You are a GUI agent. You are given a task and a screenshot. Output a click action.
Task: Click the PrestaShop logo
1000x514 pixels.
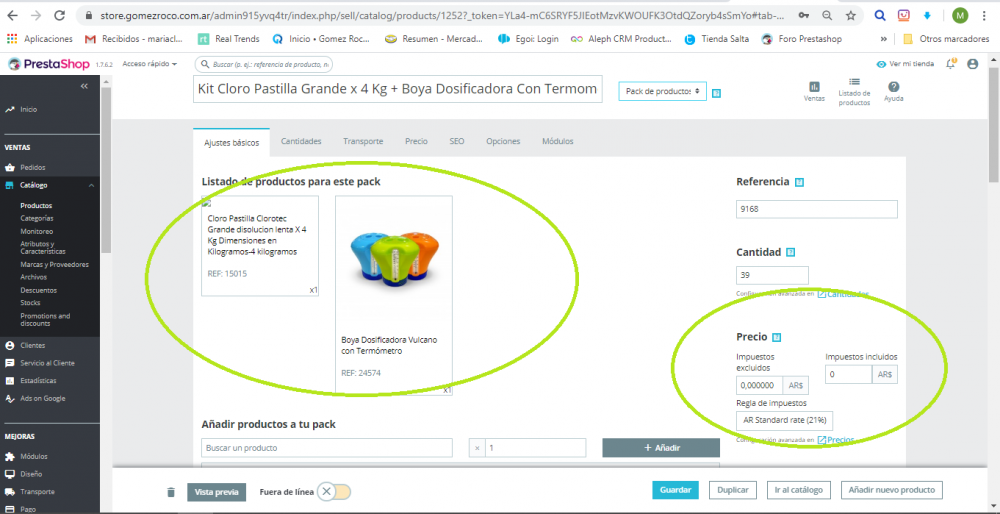click(x=48, y=64)
